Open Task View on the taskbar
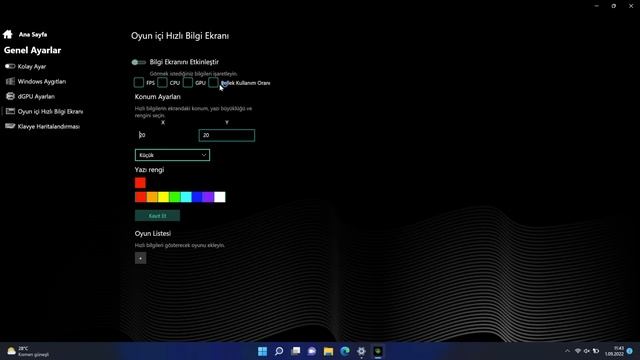This screenshot has width=640, height=360. tap(296, 351)
